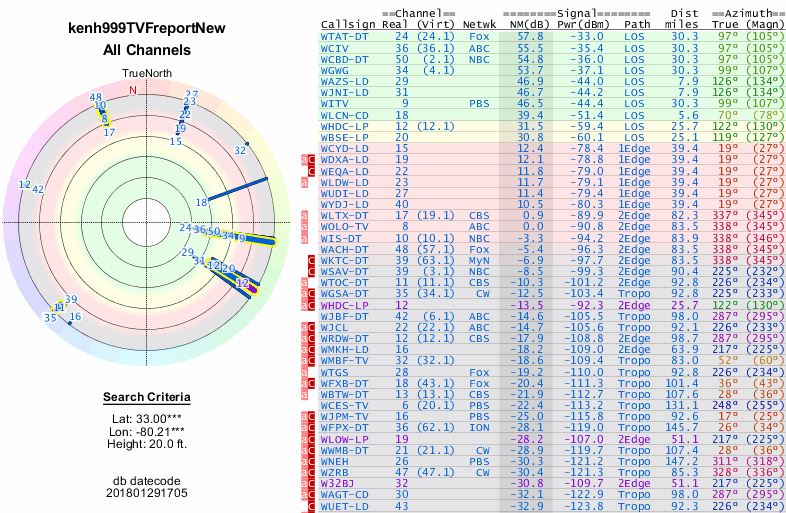Screen dimensions: 786x513
Task: Open the WTAT-DT callsign link
Action: [x=343, y=35]
